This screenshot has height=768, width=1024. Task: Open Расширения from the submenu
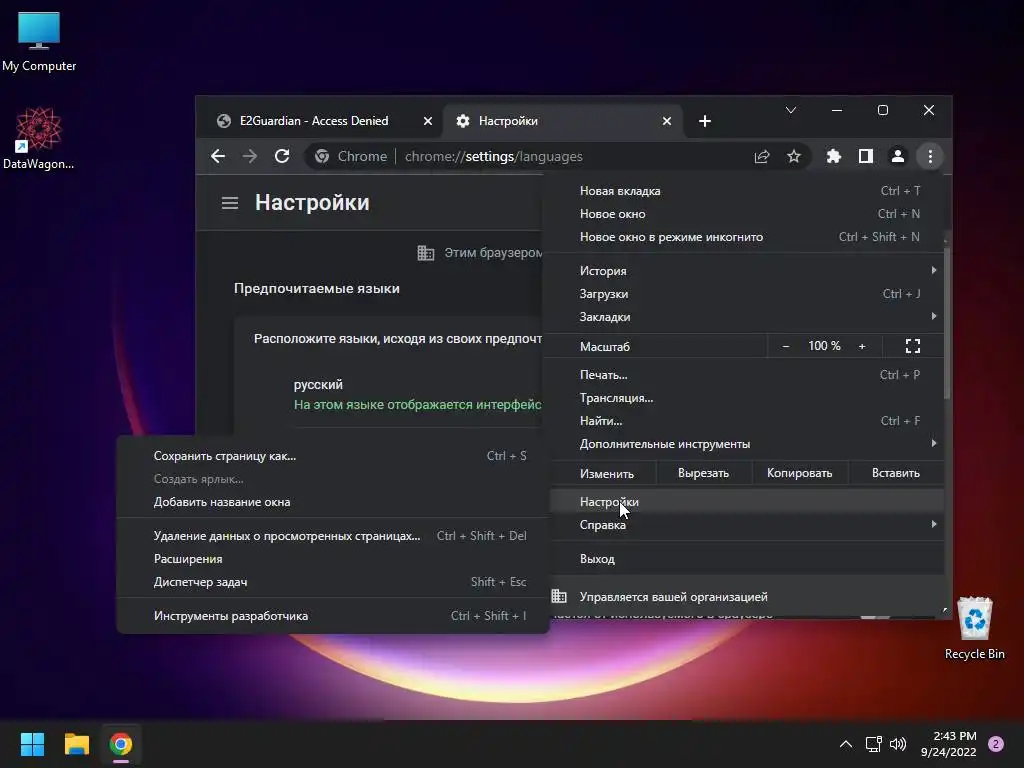click(332, 559)
